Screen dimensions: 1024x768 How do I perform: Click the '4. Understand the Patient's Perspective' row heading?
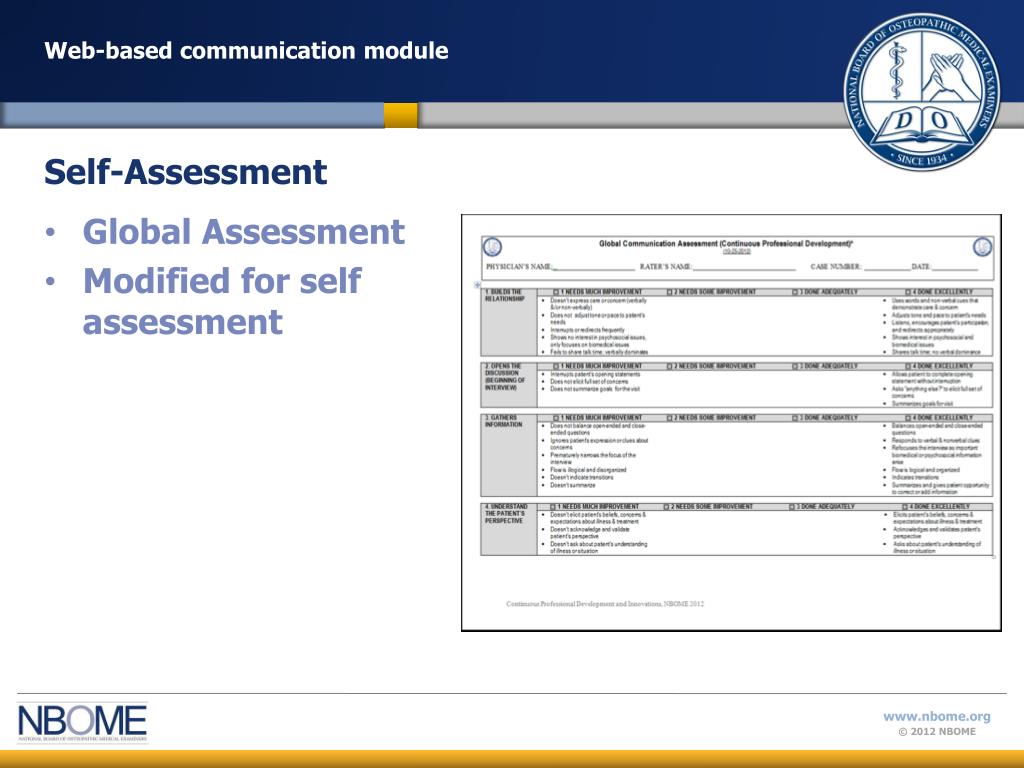[505, 514]
